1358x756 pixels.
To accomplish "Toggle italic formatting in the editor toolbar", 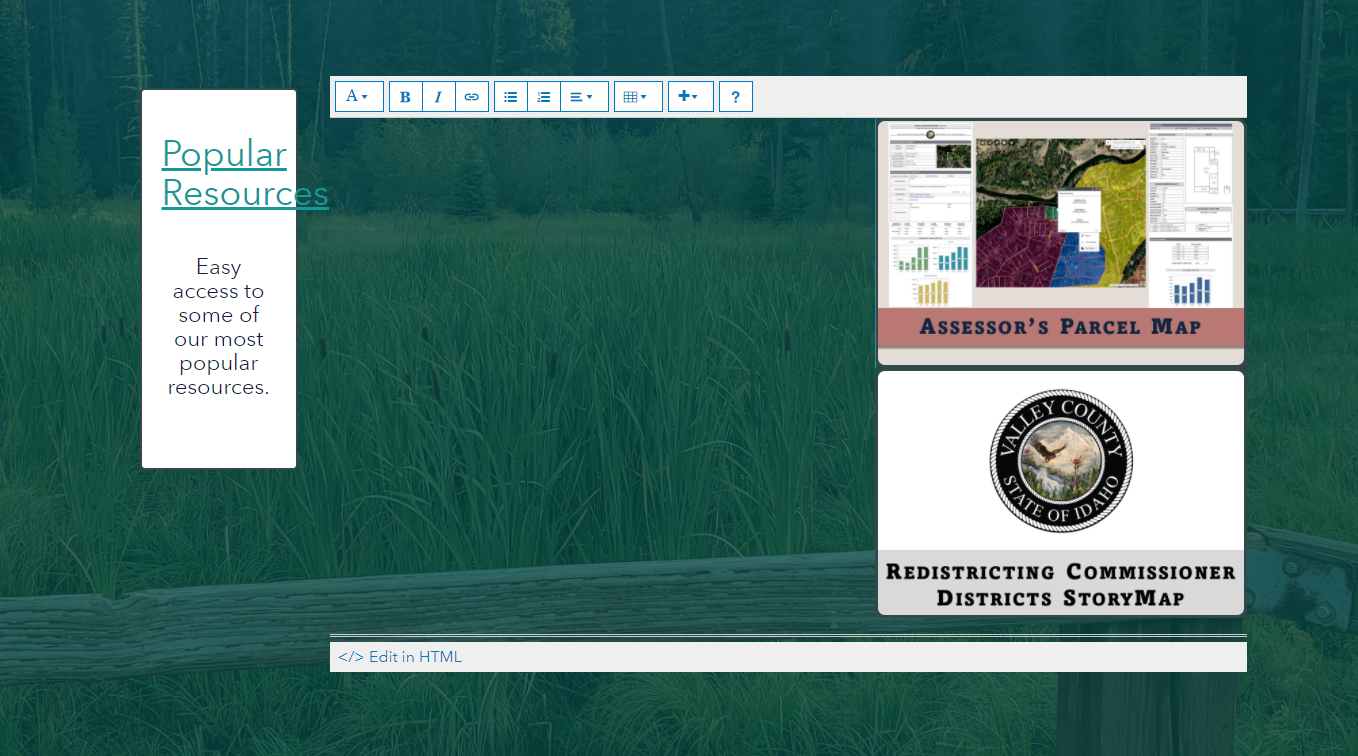I will tap(438, 96).
